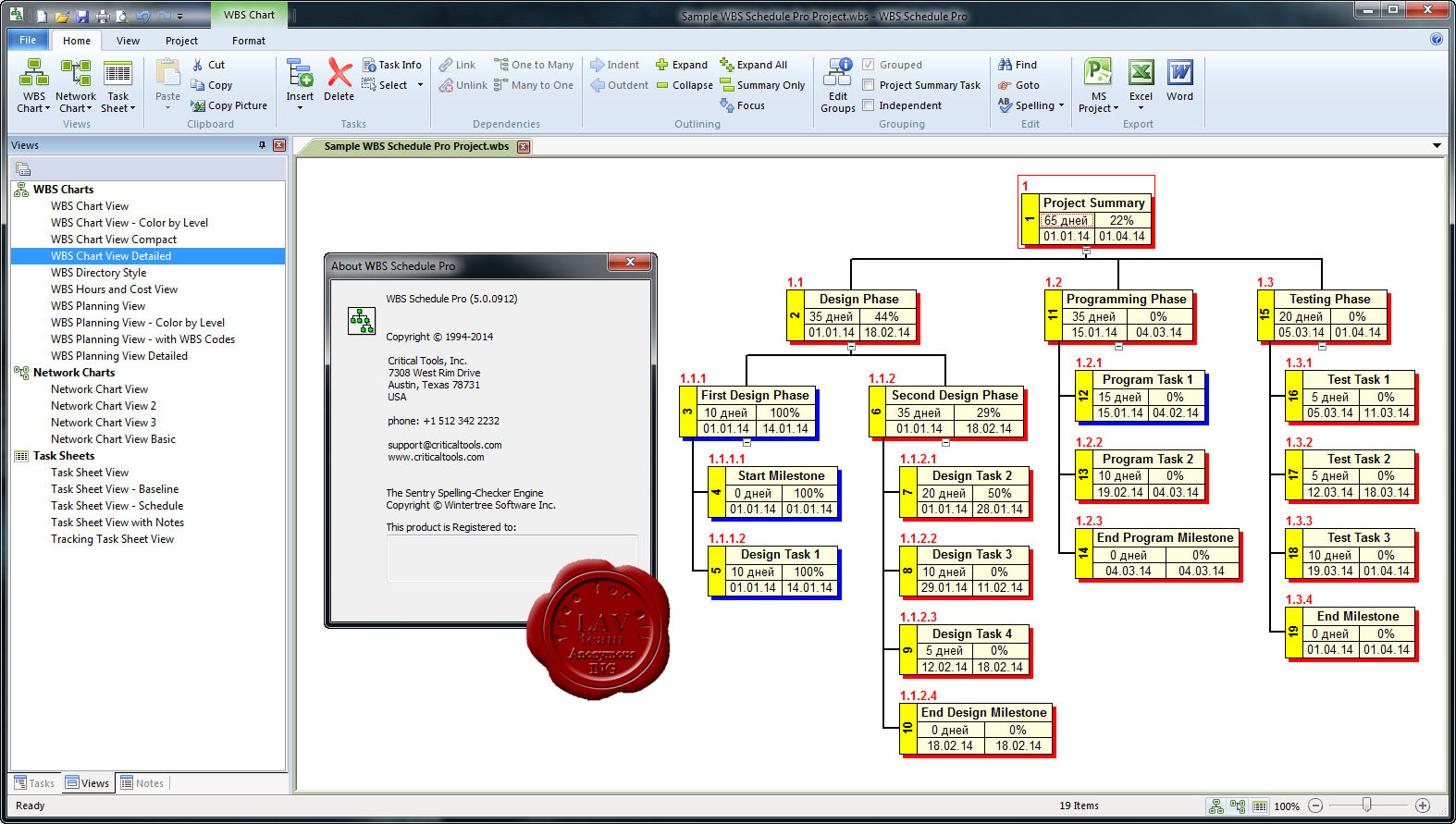Focus on the selected task
This screenshot has width=1456, height=824.
coord(743,105)
